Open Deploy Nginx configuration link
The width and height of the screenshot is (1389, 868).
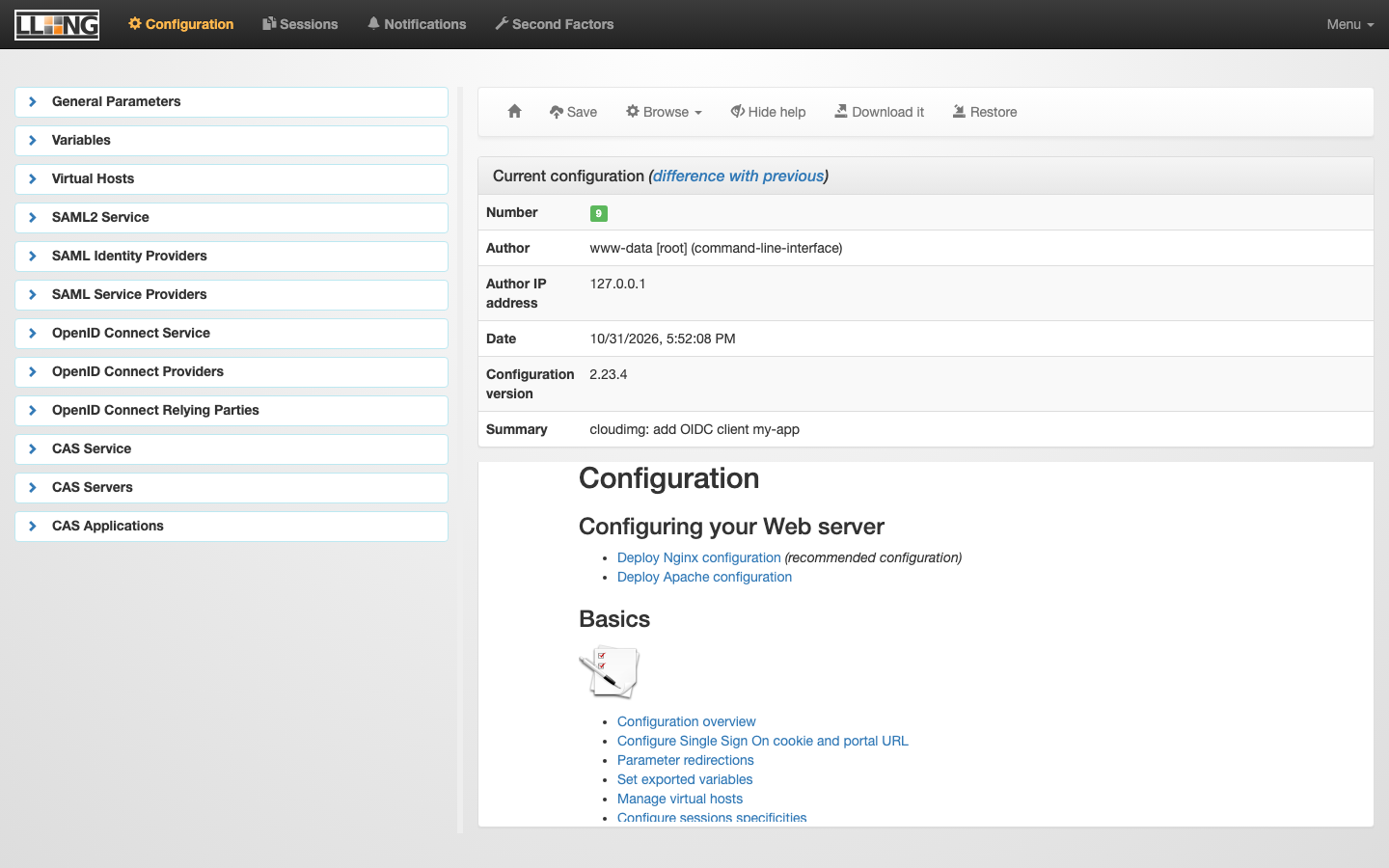pos(699,557)
